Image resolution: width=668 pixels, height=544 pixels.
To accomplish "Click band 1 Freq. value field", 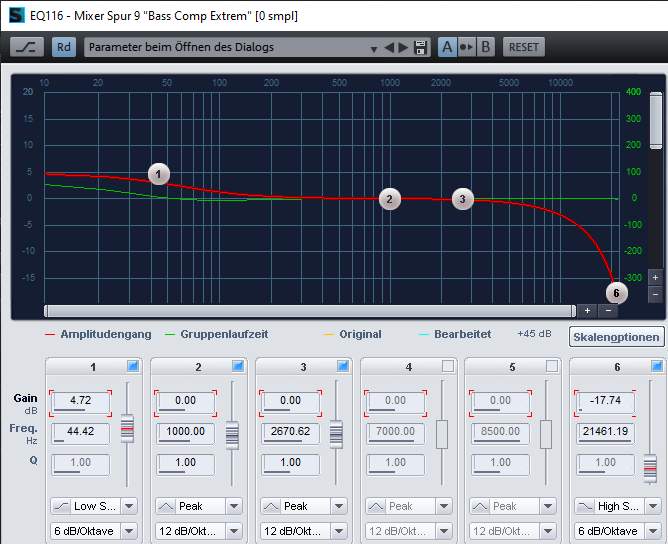I will [x=81, y=431].
